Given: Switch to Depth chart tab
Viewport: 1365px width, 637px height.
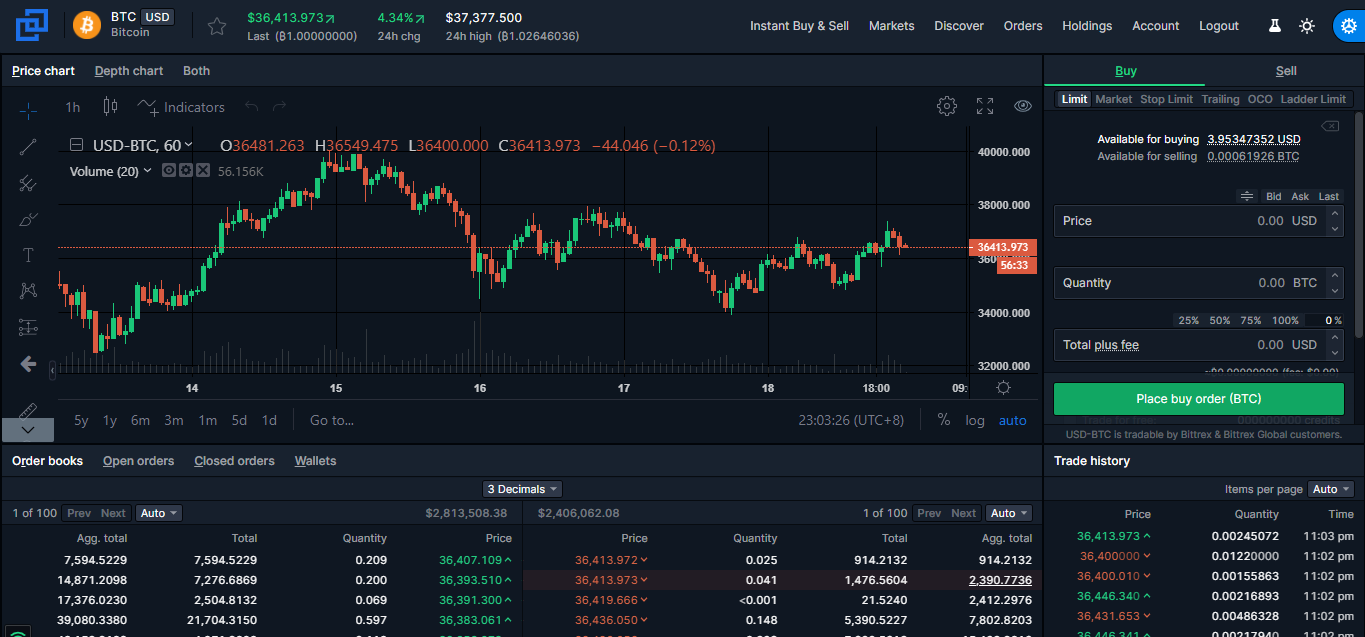Looking at the screenshot, I should 129,71.
